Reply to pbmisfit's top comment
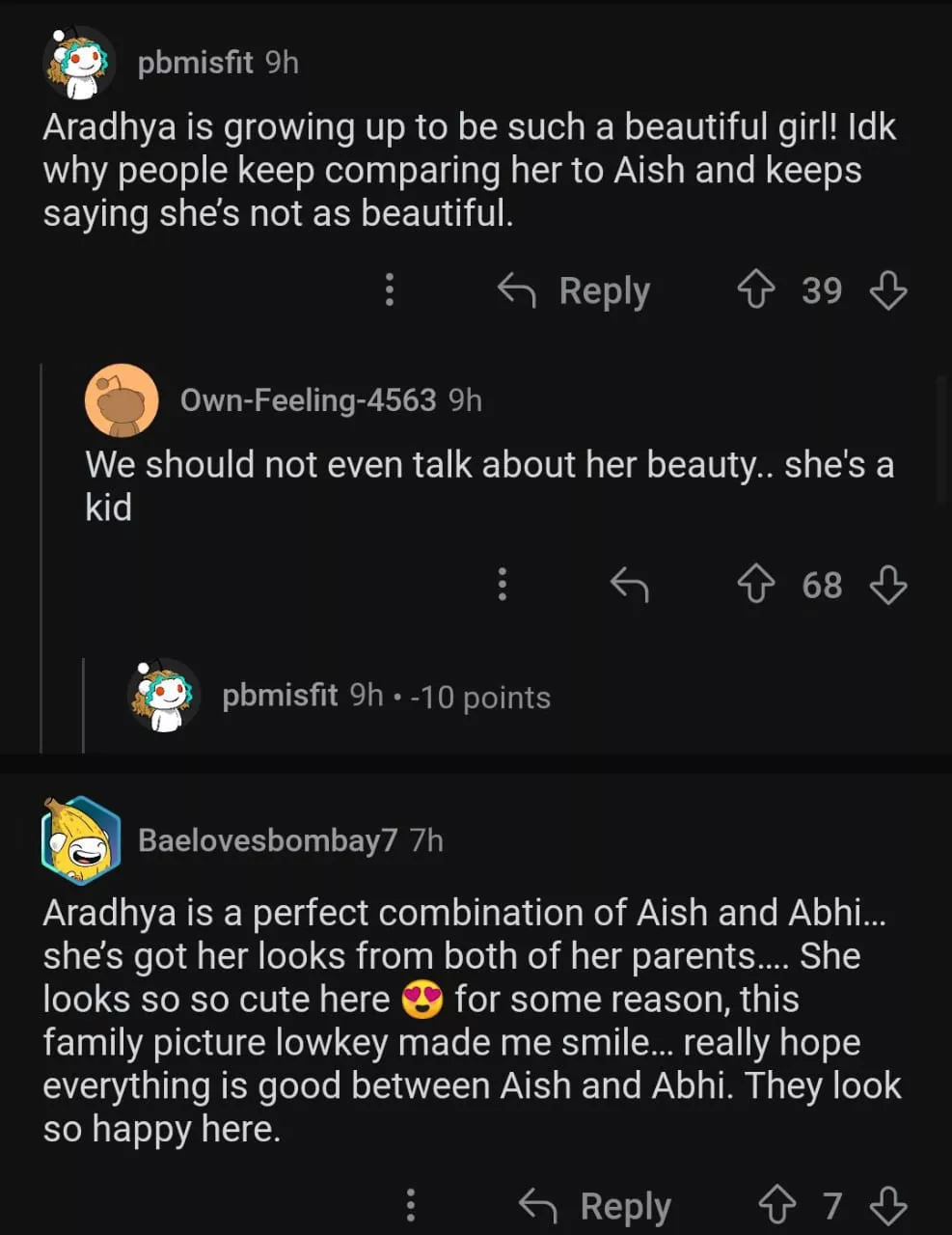This screenshot has width=952, height=1235. [x=575, y=289]
